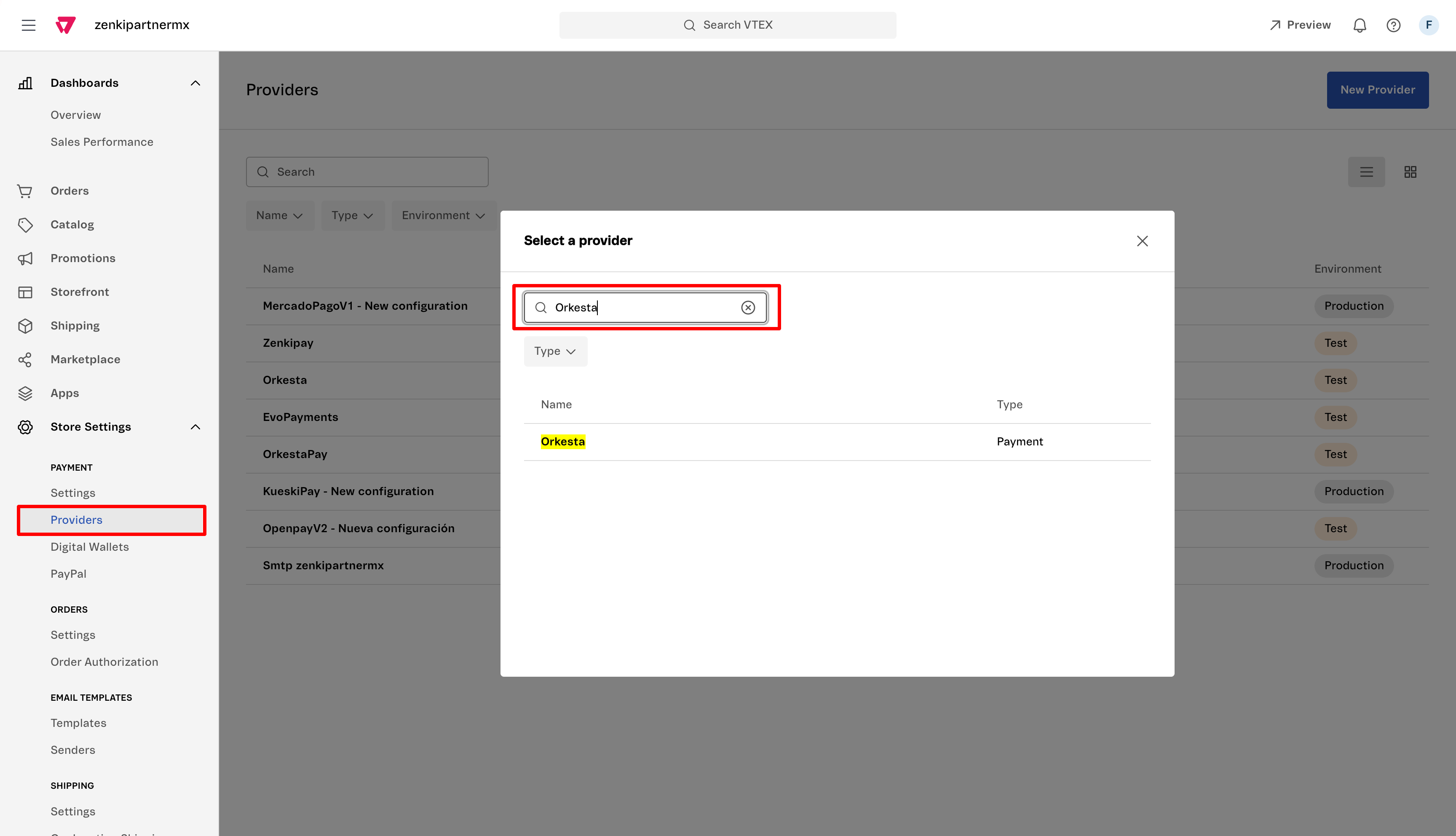Click the Dashboards chart icon
This screenshot has height=836, width=1456.
point(25,83)
